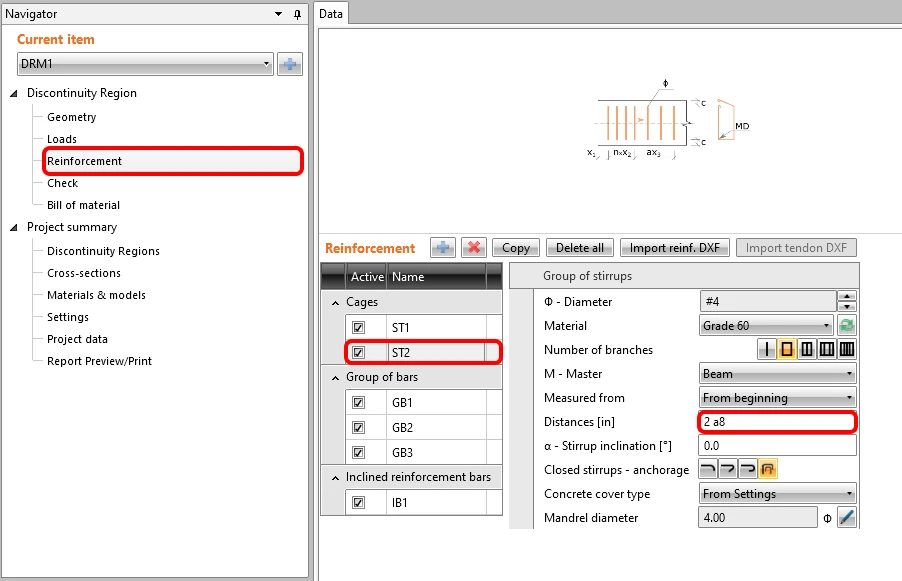This screenshot has height=581, width=902.
Task: Delete selected reinforcement with red X
Action: pyautogui.click(x=474, y=248)
